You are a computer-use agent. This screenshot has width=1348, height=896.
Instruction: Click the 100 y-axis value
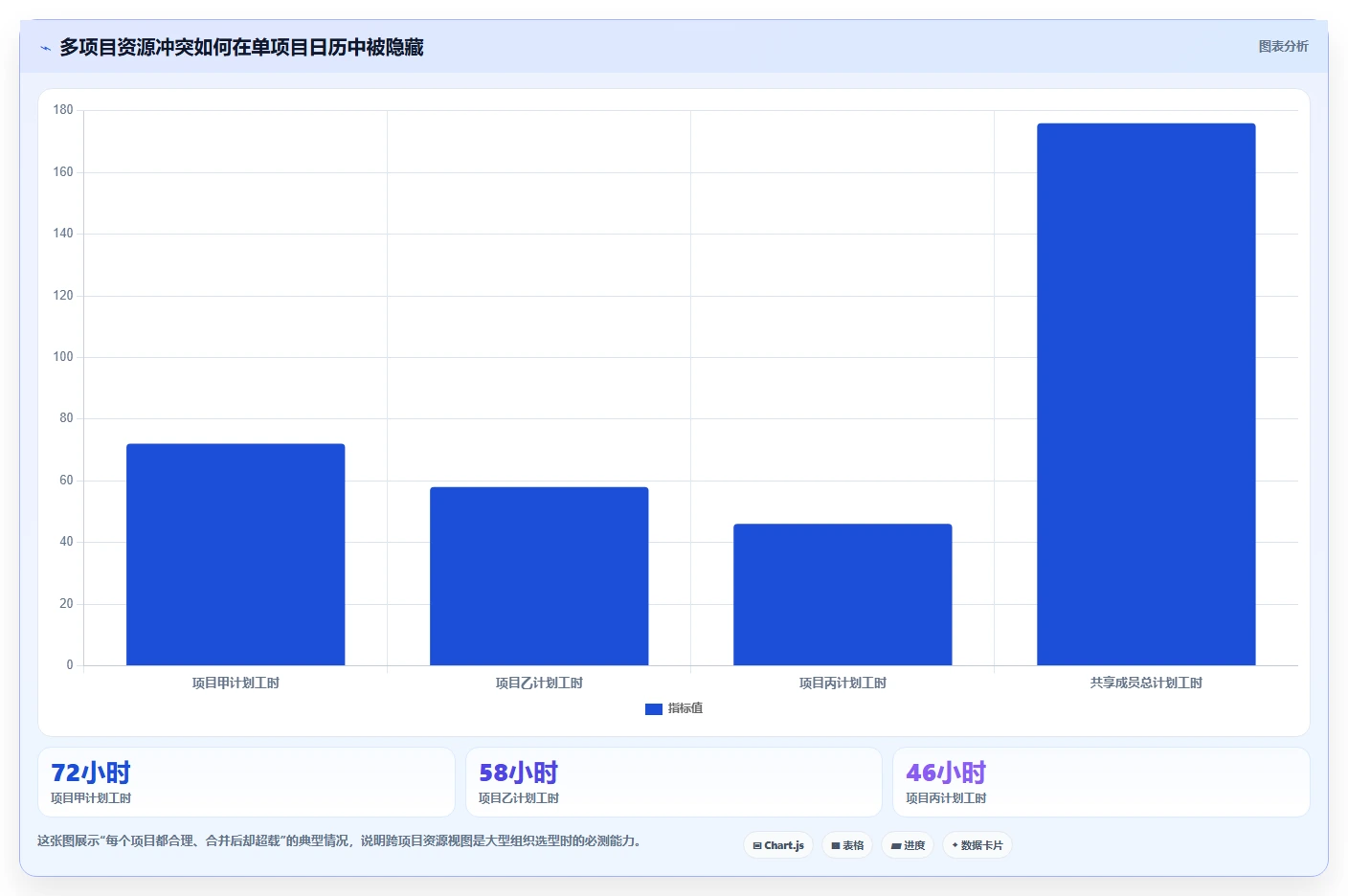point(63,357)
